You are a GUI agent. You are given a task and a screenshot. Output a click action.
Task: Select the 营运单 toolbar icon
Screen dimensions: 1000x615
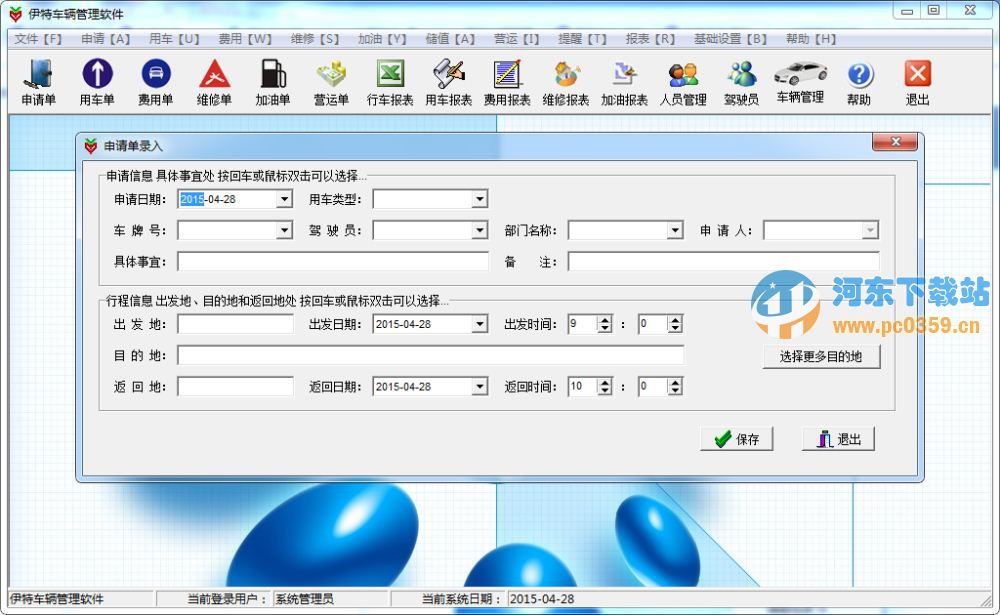click(x=331, y=80)
